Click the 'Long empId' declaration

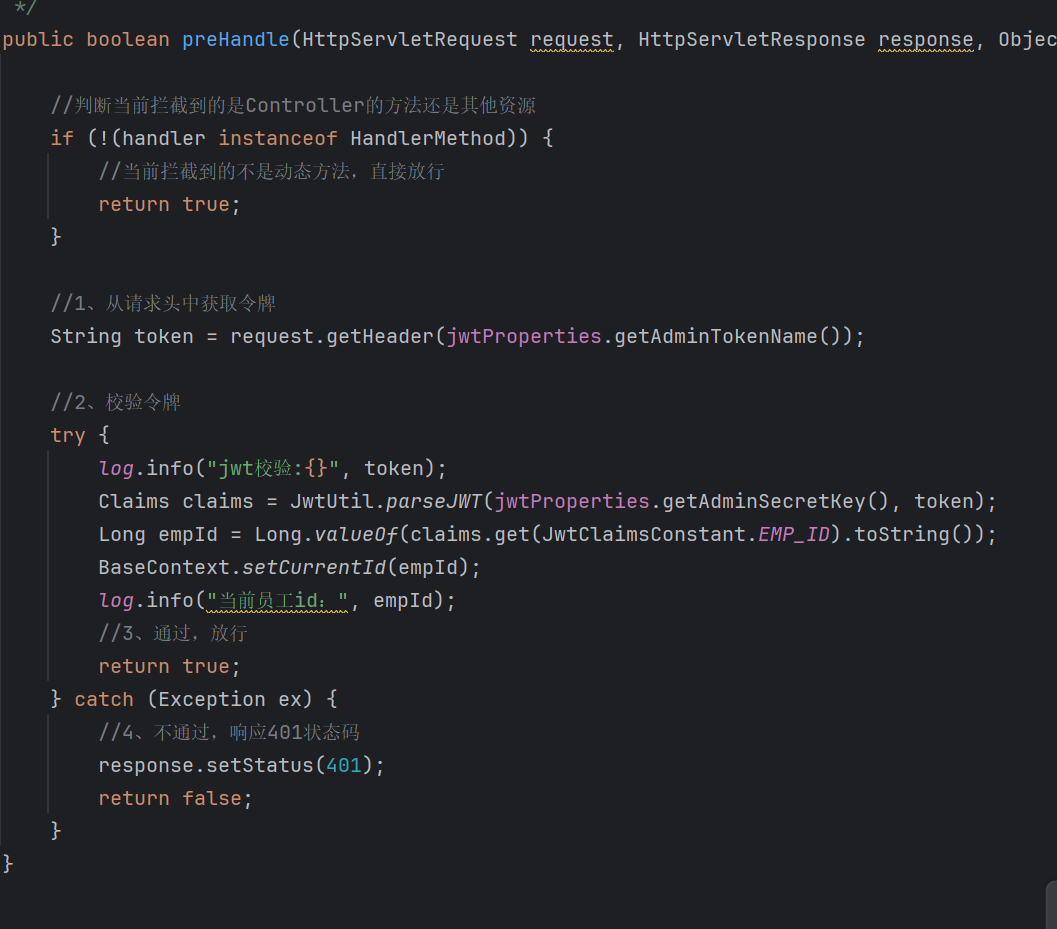pyautogui.click(x=158, y=535)
